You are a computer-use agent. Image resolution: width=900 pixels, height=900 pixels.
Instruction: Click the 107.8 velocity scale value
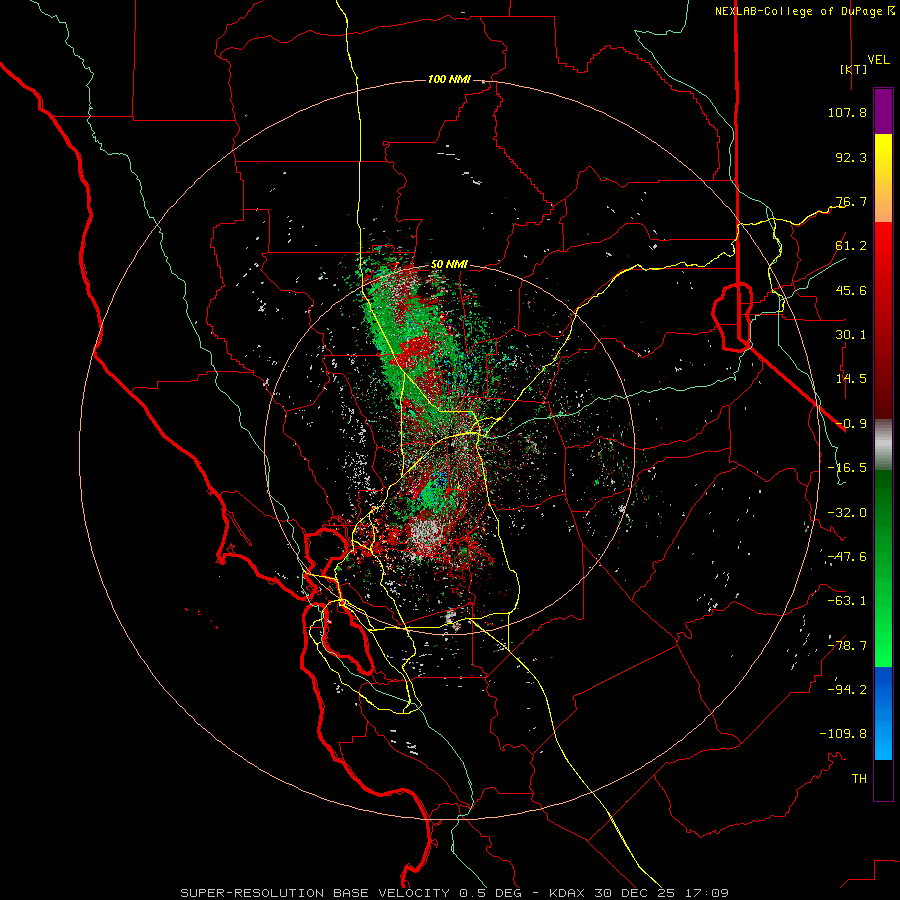(847, 112)
